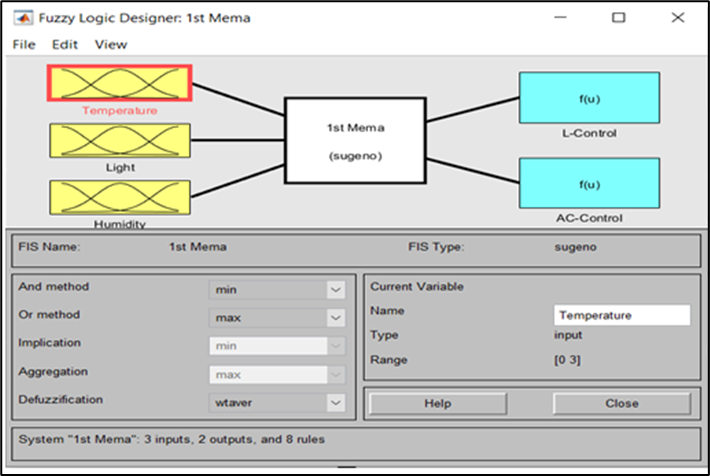Click the disabled Implication dropdown
The width and height of the screenshot is (710, 476).
277,346
